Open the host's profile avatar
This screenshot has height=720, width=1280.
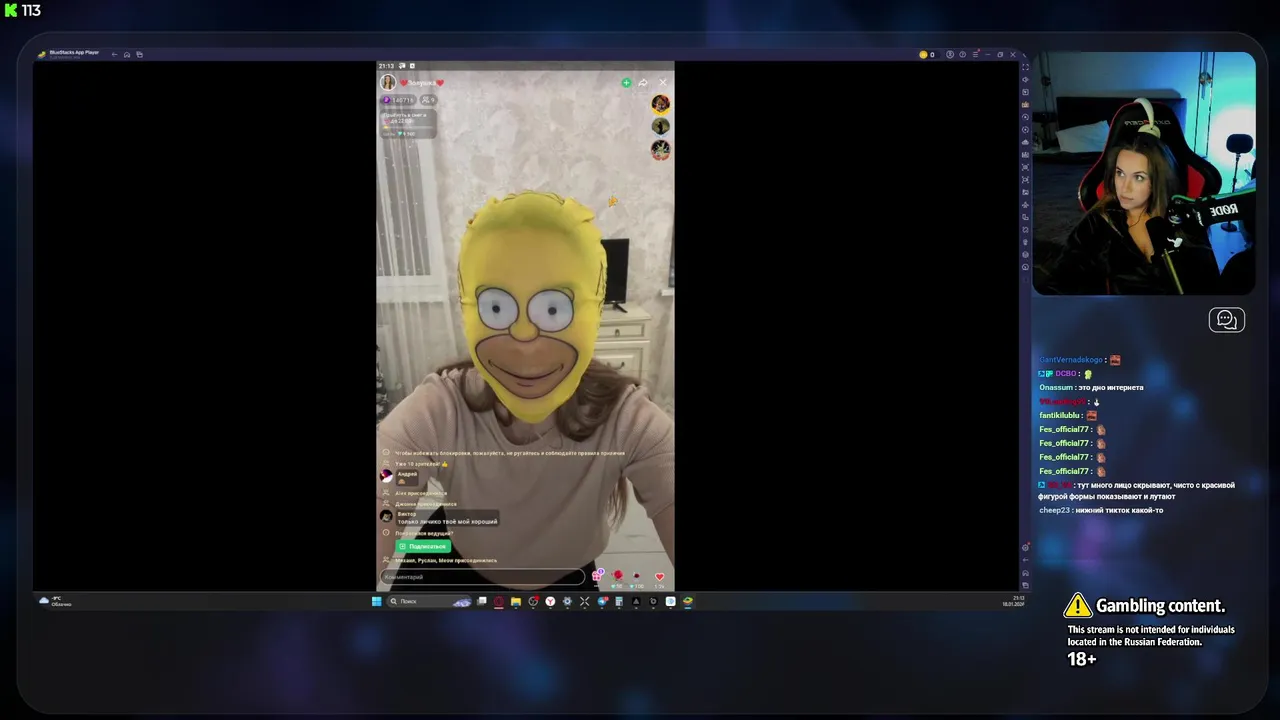388,83
